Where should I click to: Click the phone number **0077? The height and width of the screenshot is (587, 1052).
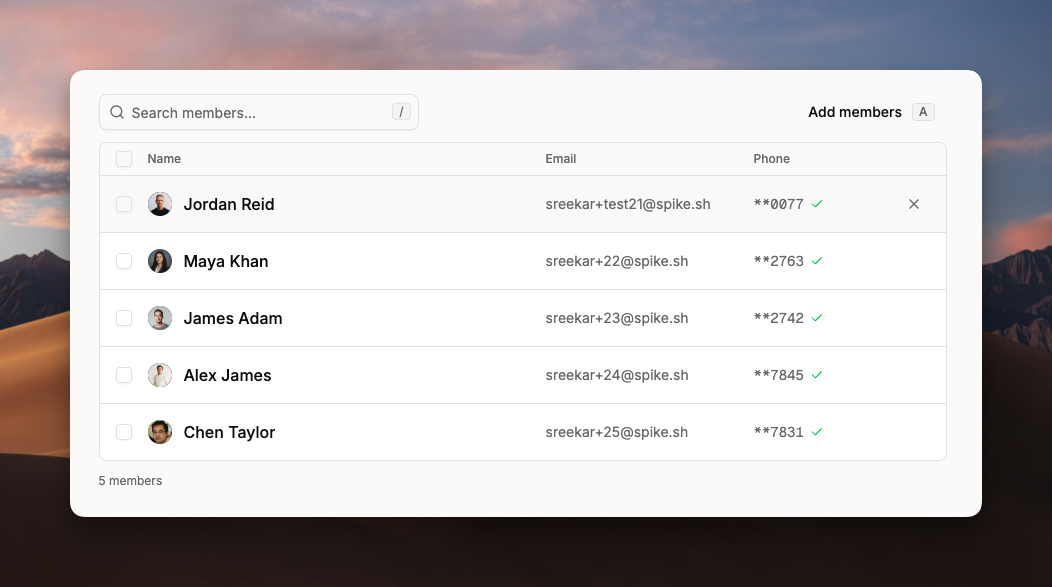pos(778,204)
